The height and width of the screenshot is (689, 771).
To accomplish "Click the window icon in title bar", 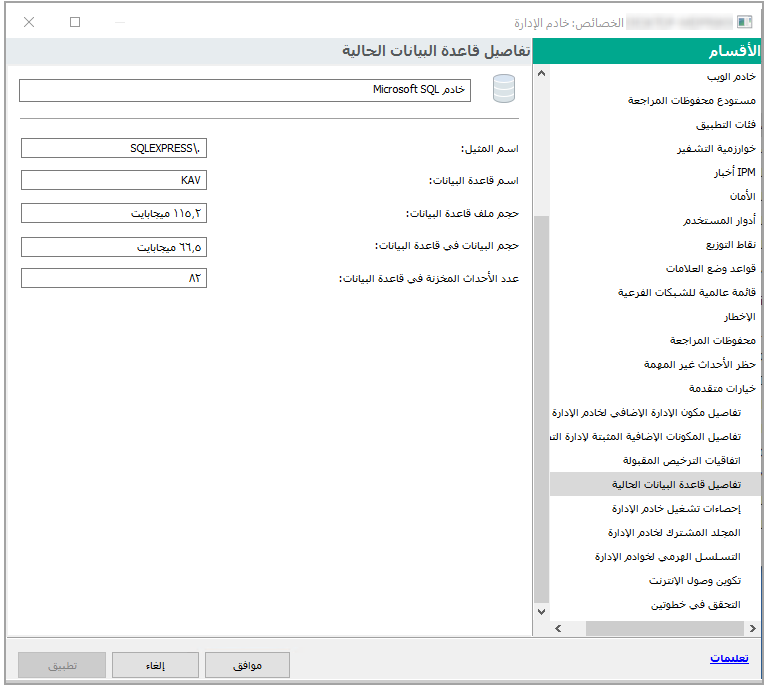I will [744, 22].
